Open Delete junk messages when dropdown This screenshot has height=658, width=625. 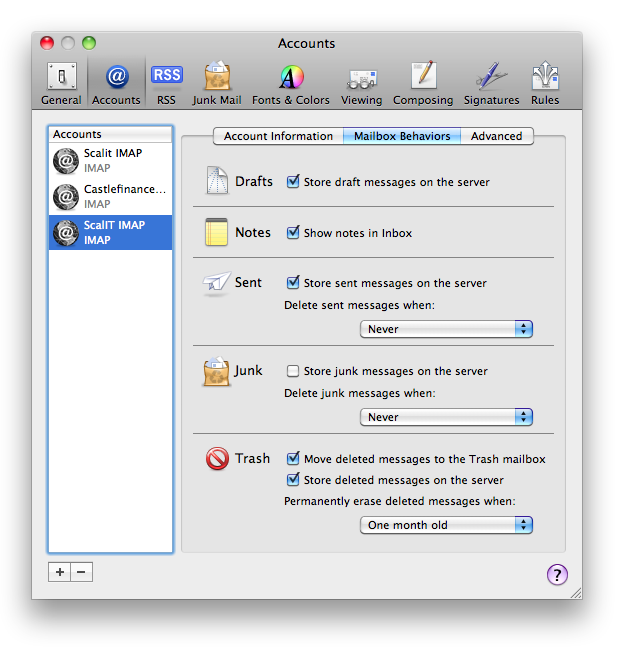click(446, 417)
